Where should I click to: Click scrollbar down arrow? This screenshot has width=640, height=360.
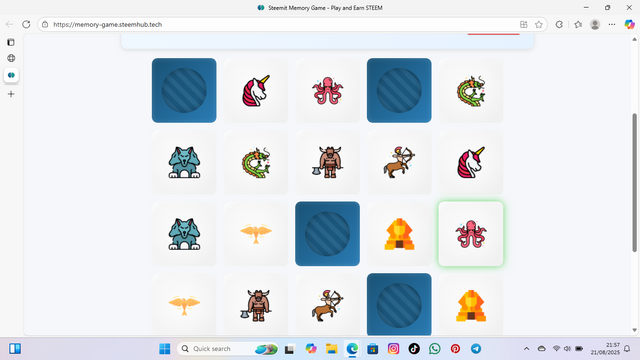click(x=634, y=330)
